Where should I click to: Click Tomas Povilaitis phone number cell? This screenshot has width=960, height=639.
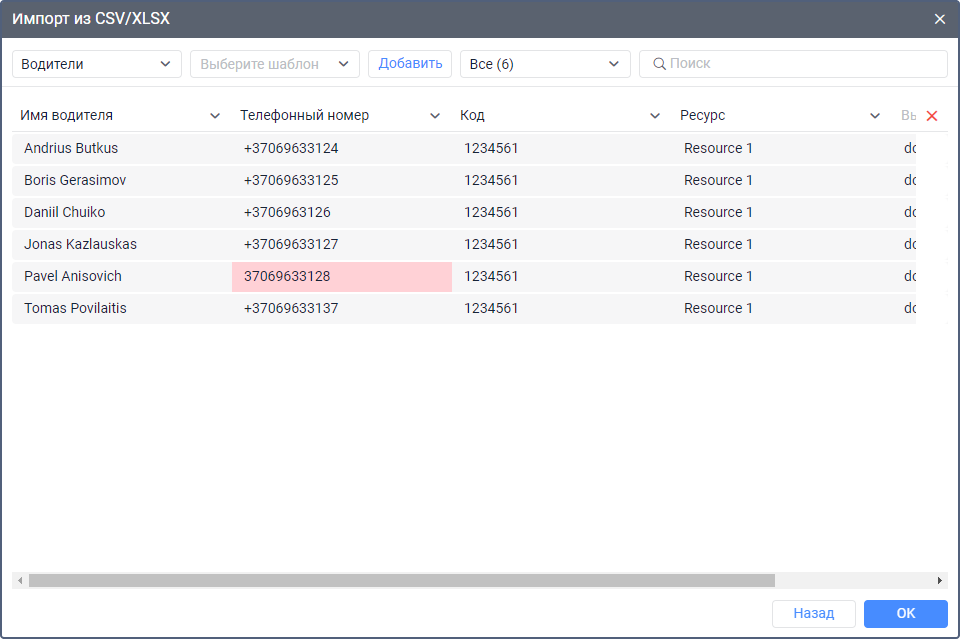click(341, 308)
